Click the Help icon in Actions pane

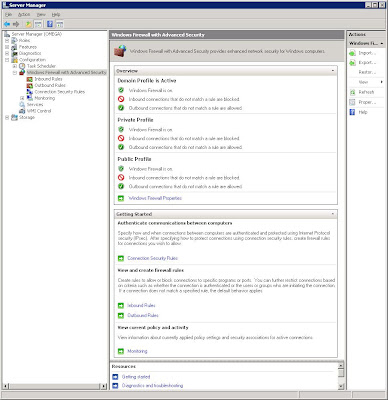click(352, 112)
